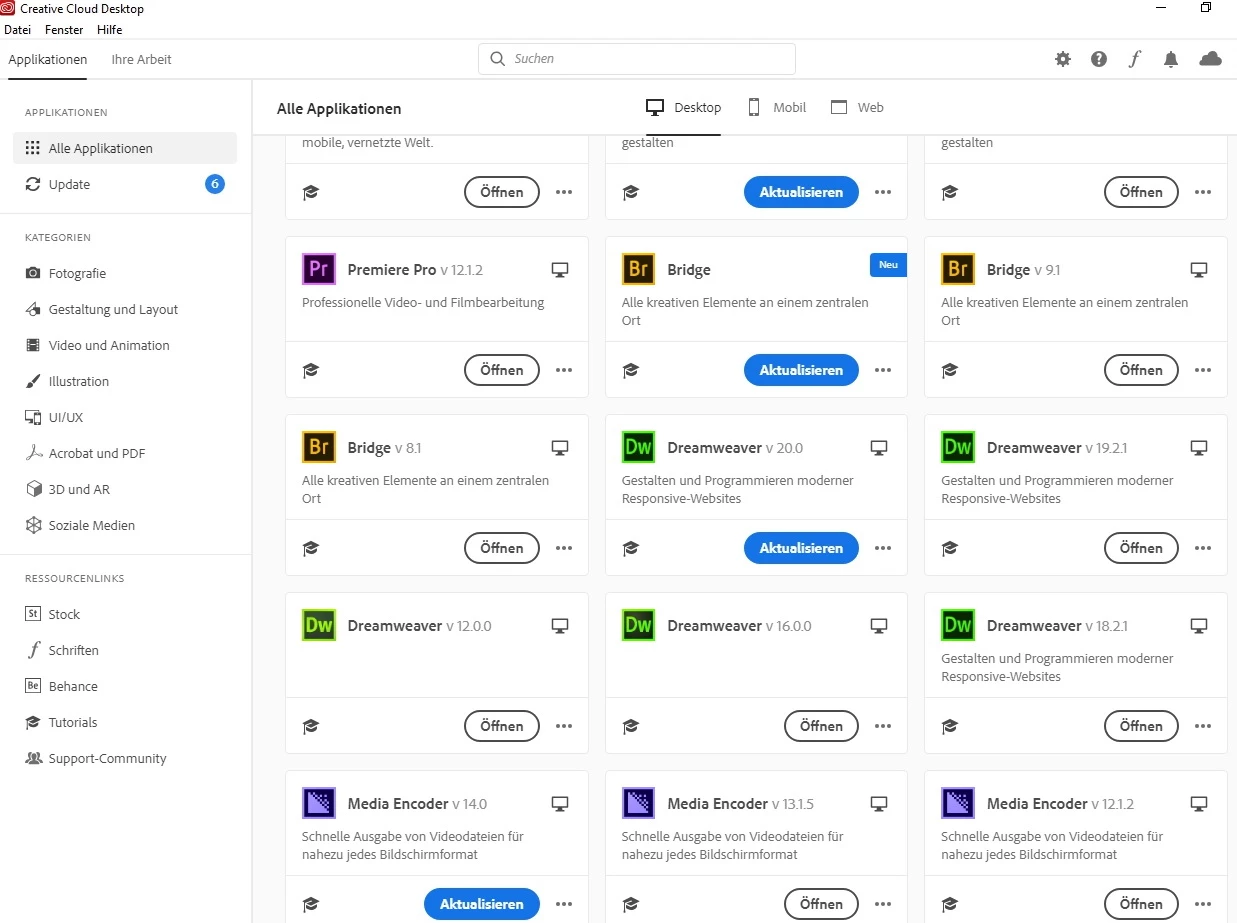Click the Bridge v 9.1 app icon
1237x923 pixels.
[958, 269]
